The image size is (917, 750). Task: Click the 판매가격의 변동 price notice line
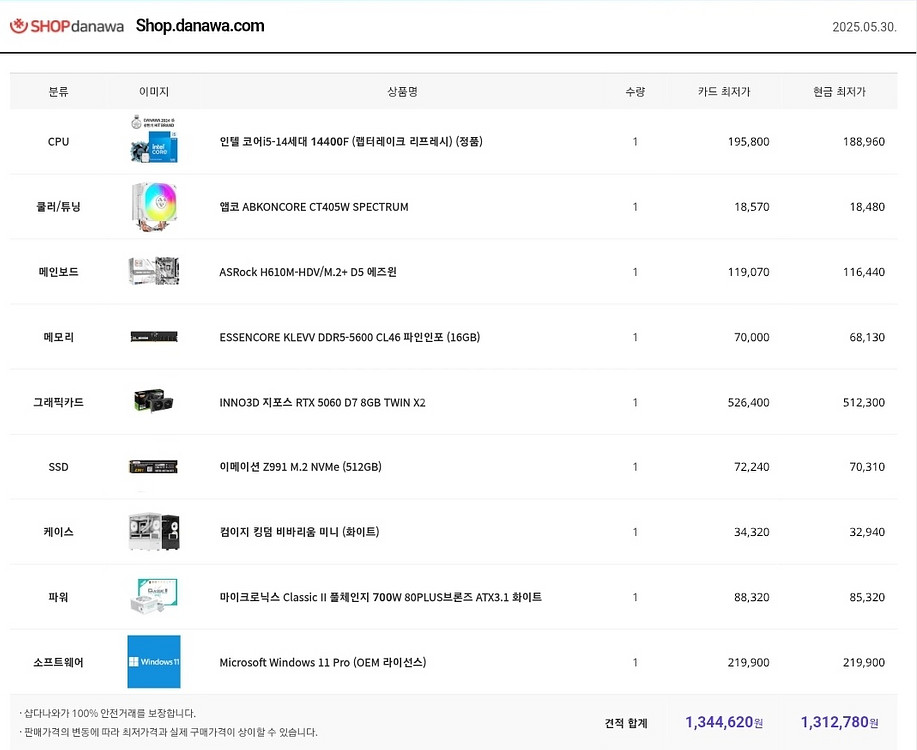tap(168, 732)
